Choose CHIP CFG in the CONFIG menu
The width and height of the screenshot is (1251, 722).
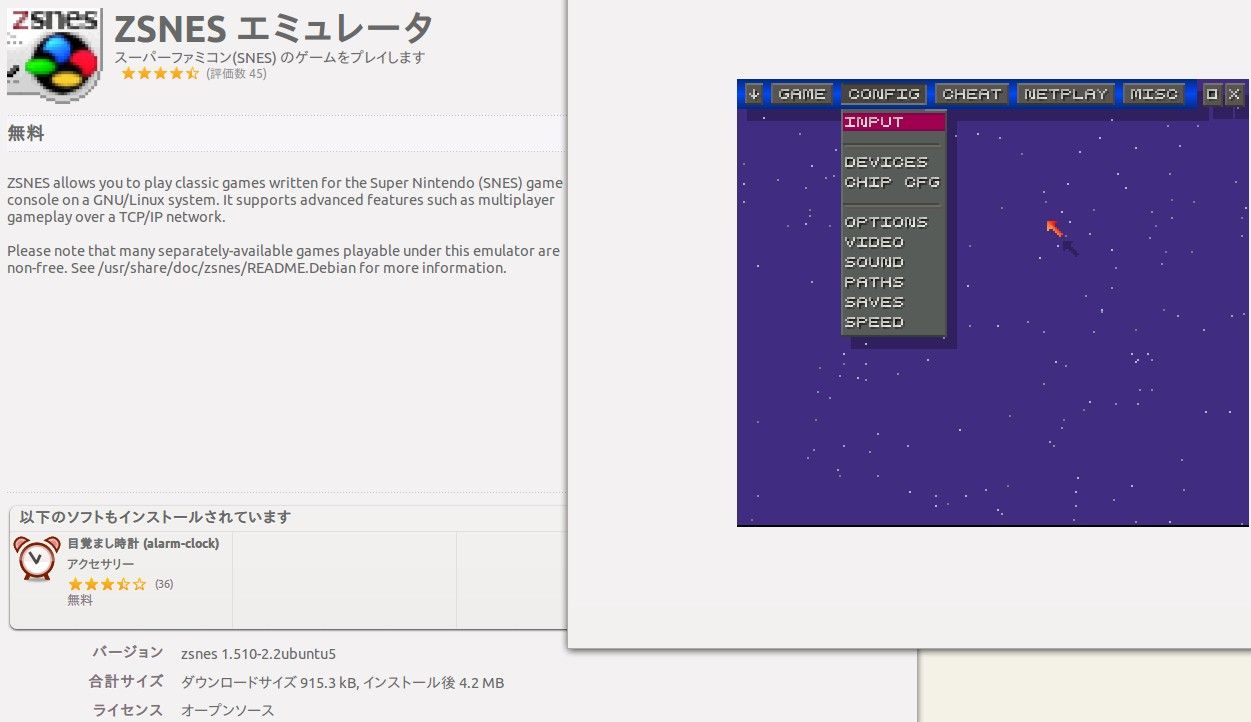[893, 182]
